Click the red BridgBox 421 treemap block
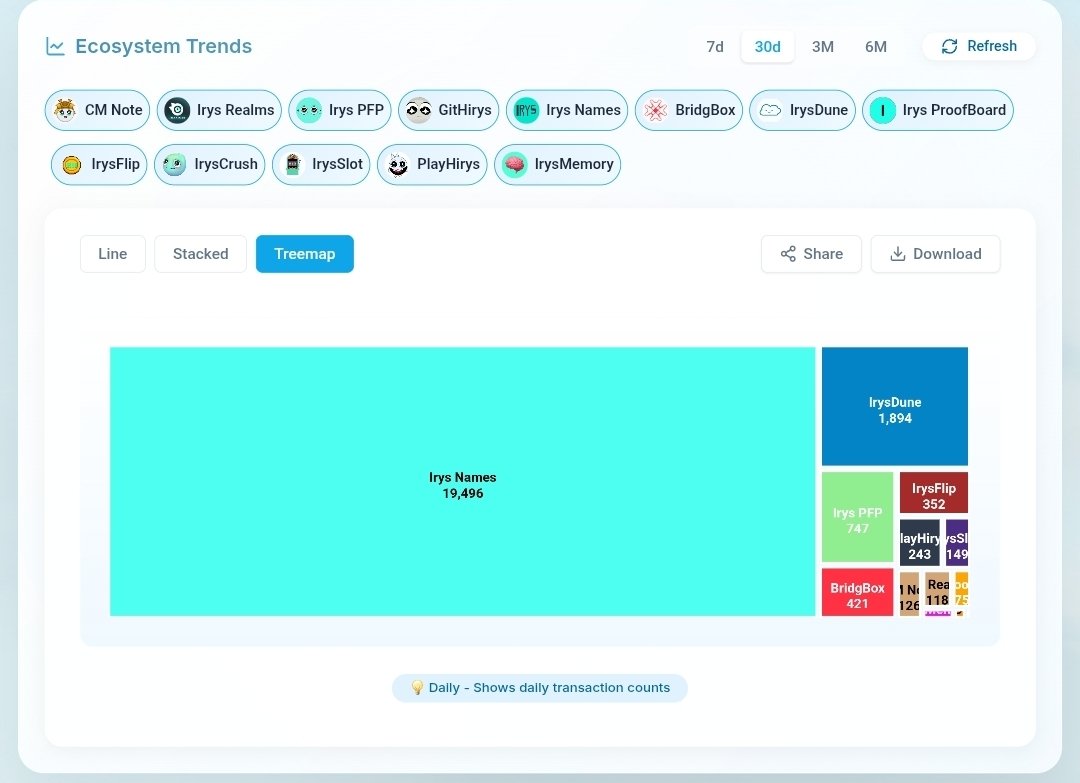 point(858,592)
